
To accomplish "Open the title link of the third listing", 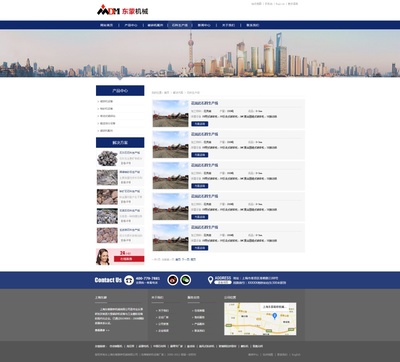I will (x=204, y=165).
